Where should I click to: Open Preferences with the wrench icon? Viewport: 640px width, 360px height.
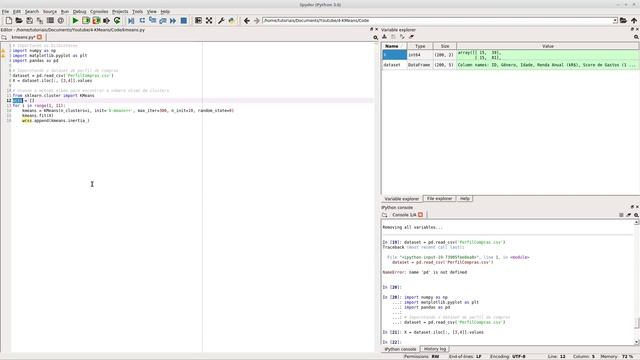pyautogui.click(x=221, y=20)
